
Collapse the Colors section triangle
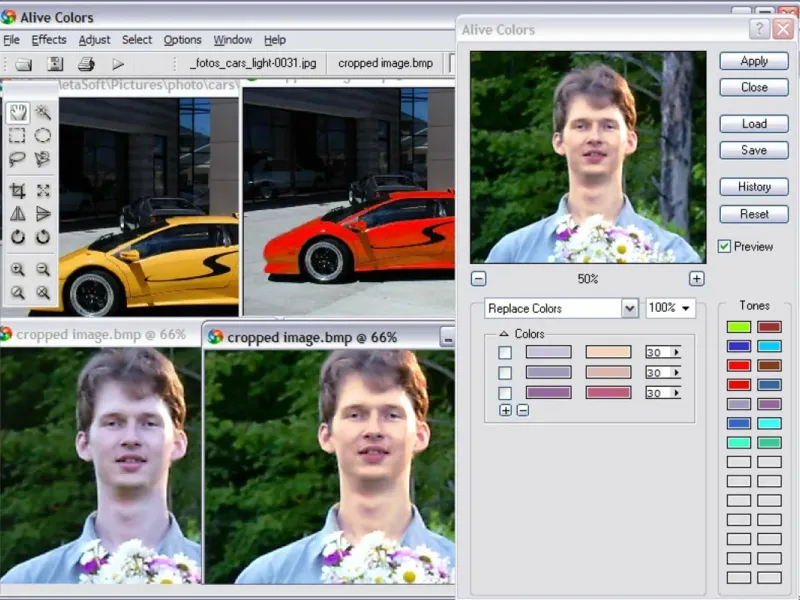504,334
